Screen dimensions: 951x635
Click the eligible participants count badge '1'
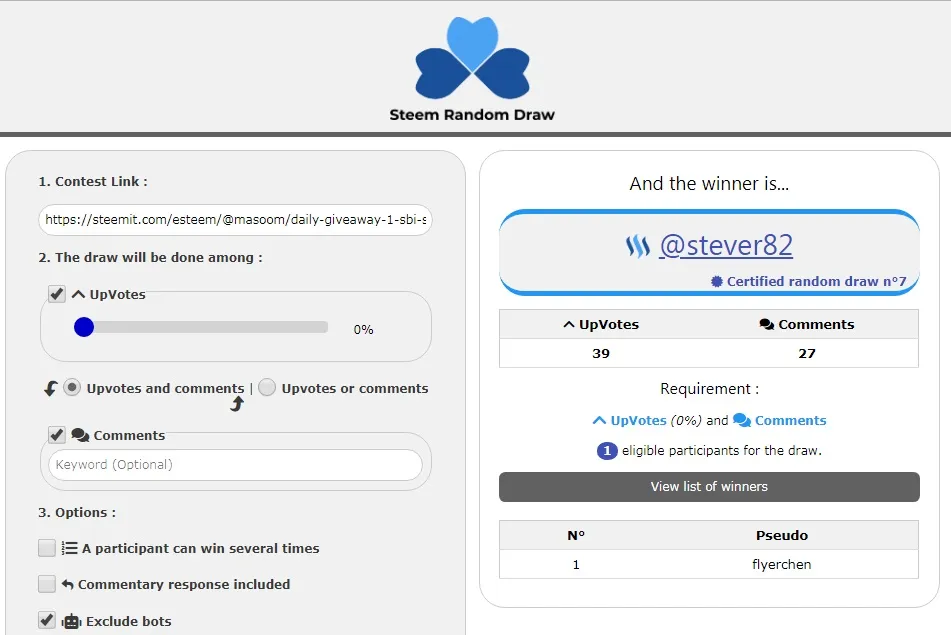[607, 451]
